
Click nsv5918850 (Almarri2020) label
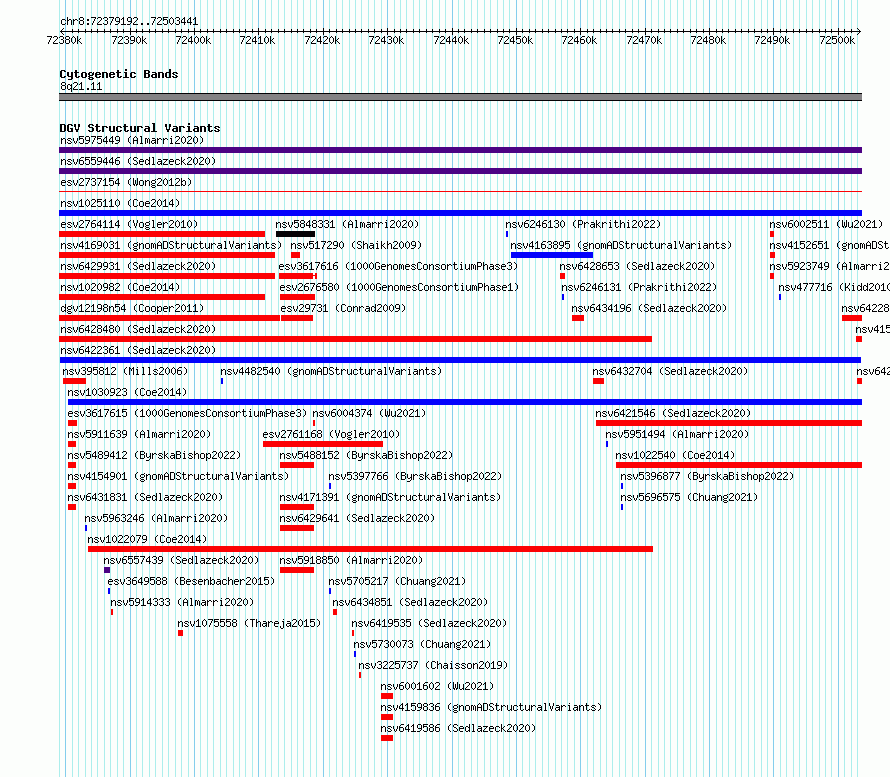351,560
